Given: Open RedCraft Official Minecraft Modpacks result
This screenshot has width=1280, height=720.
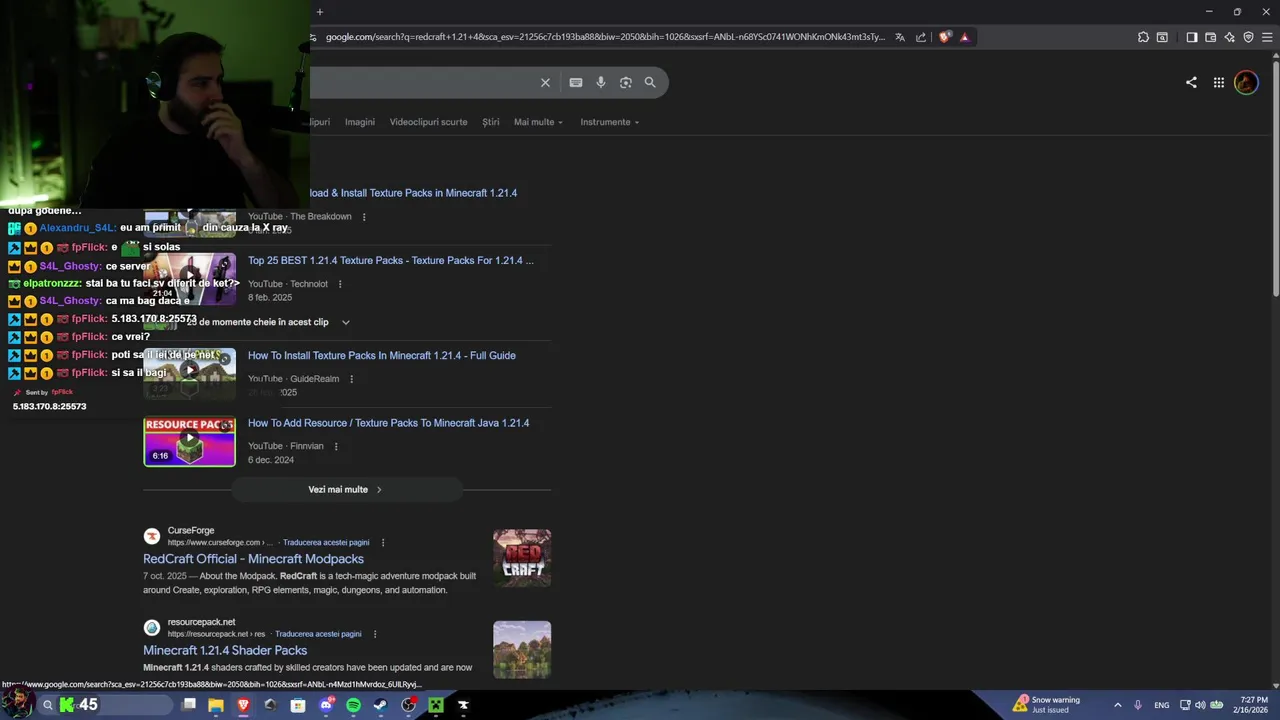Looking at the screenshot, I should [253, 559].
